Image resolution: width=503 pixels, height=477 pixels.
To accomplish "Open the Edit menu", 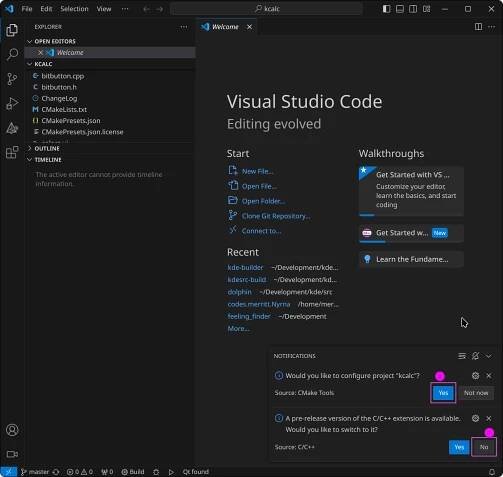I will 46,9.
